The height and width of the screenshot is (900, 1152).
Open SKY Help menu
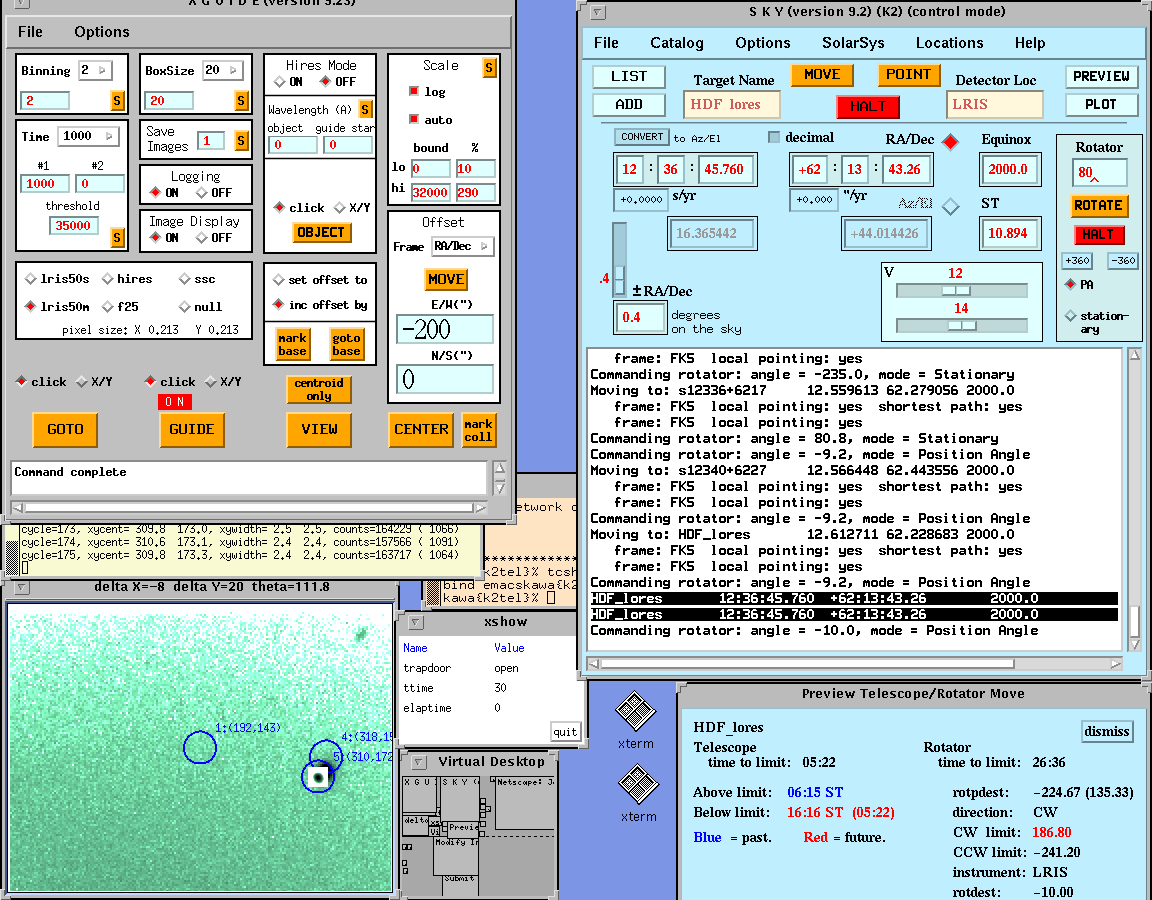[1029, 43]
